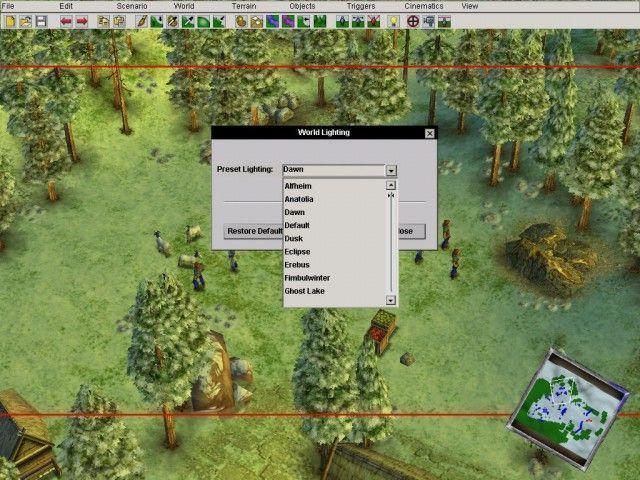Click the list's scroll down arrow
The image size is (640, 480).
[x=391, y=299]
